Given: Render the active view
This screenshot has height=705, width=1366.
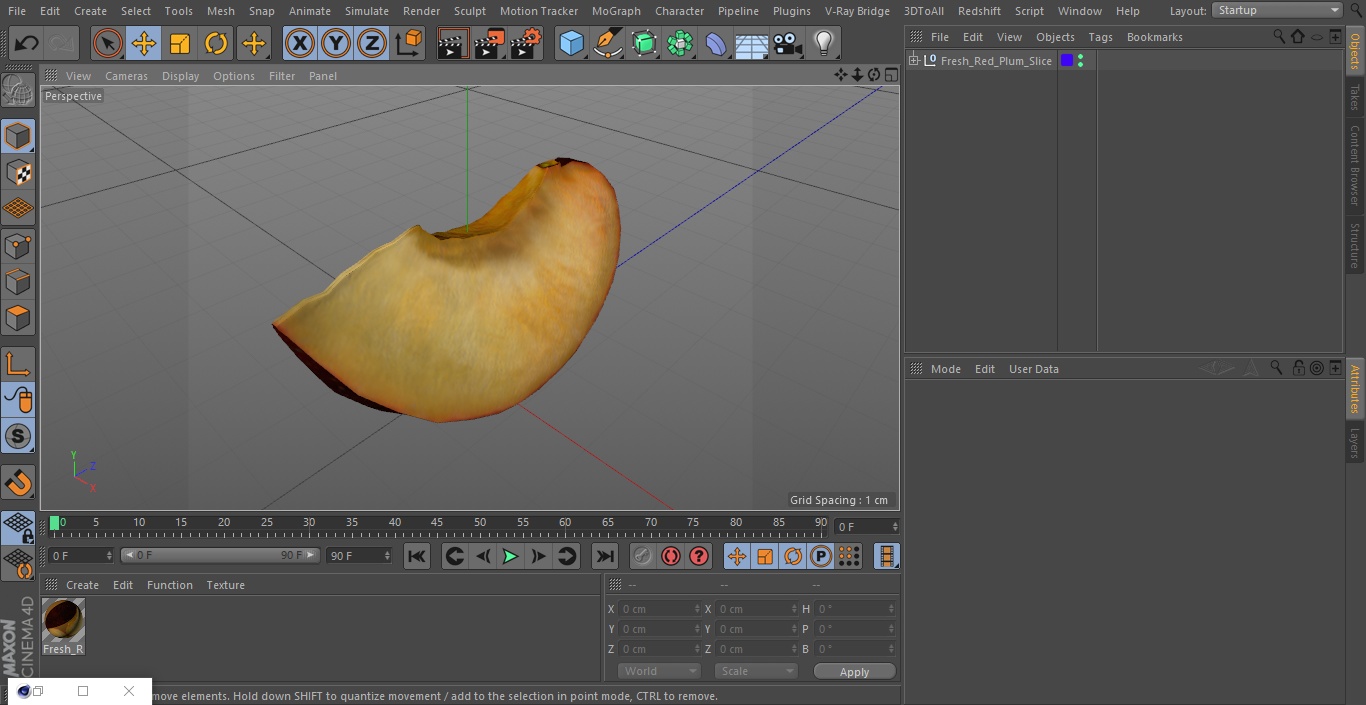Looking at the screenshot, I should [x=453, y=43].
